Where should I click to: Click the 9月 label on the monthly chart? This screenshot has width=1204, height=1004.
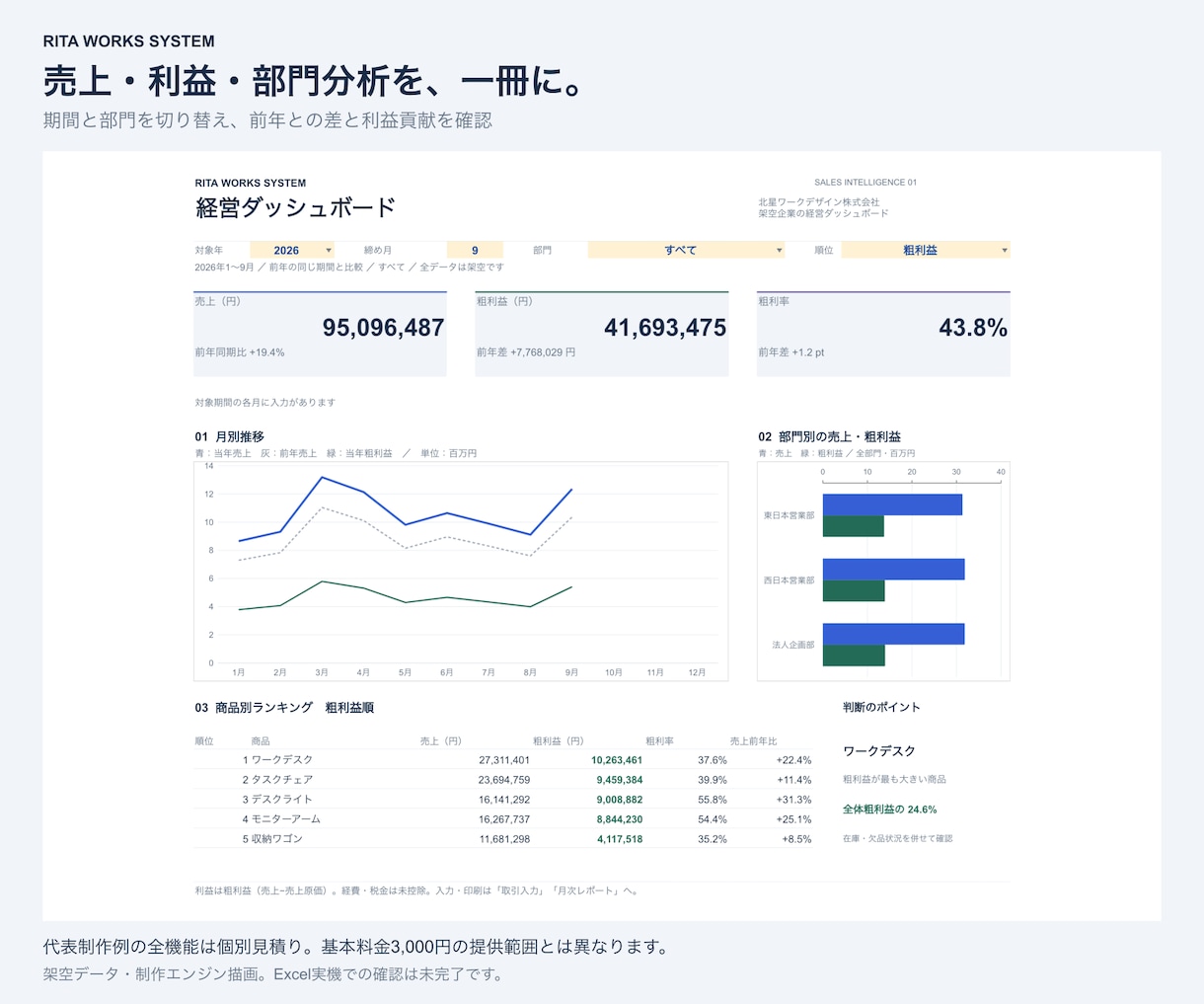click(x=571, y=672)
